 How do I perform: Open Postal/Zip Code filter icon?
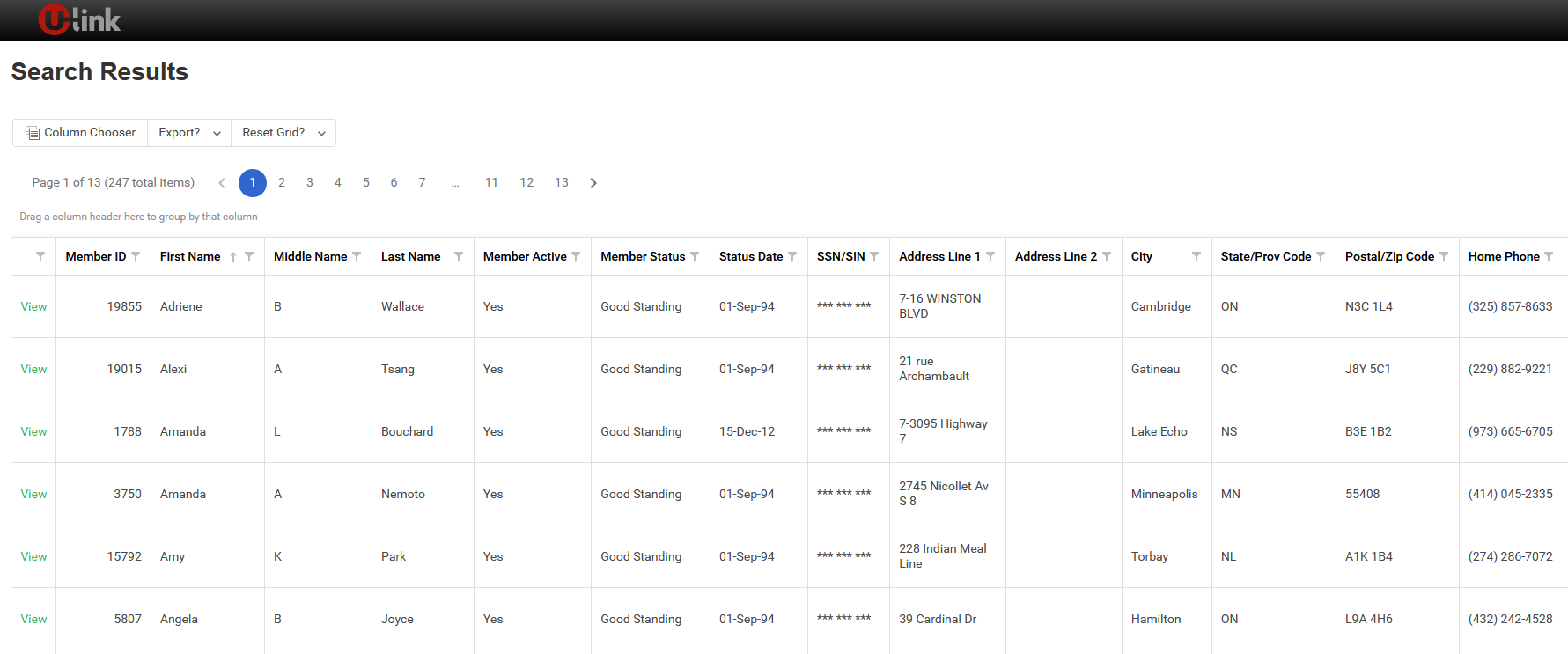pos(1444,256)
